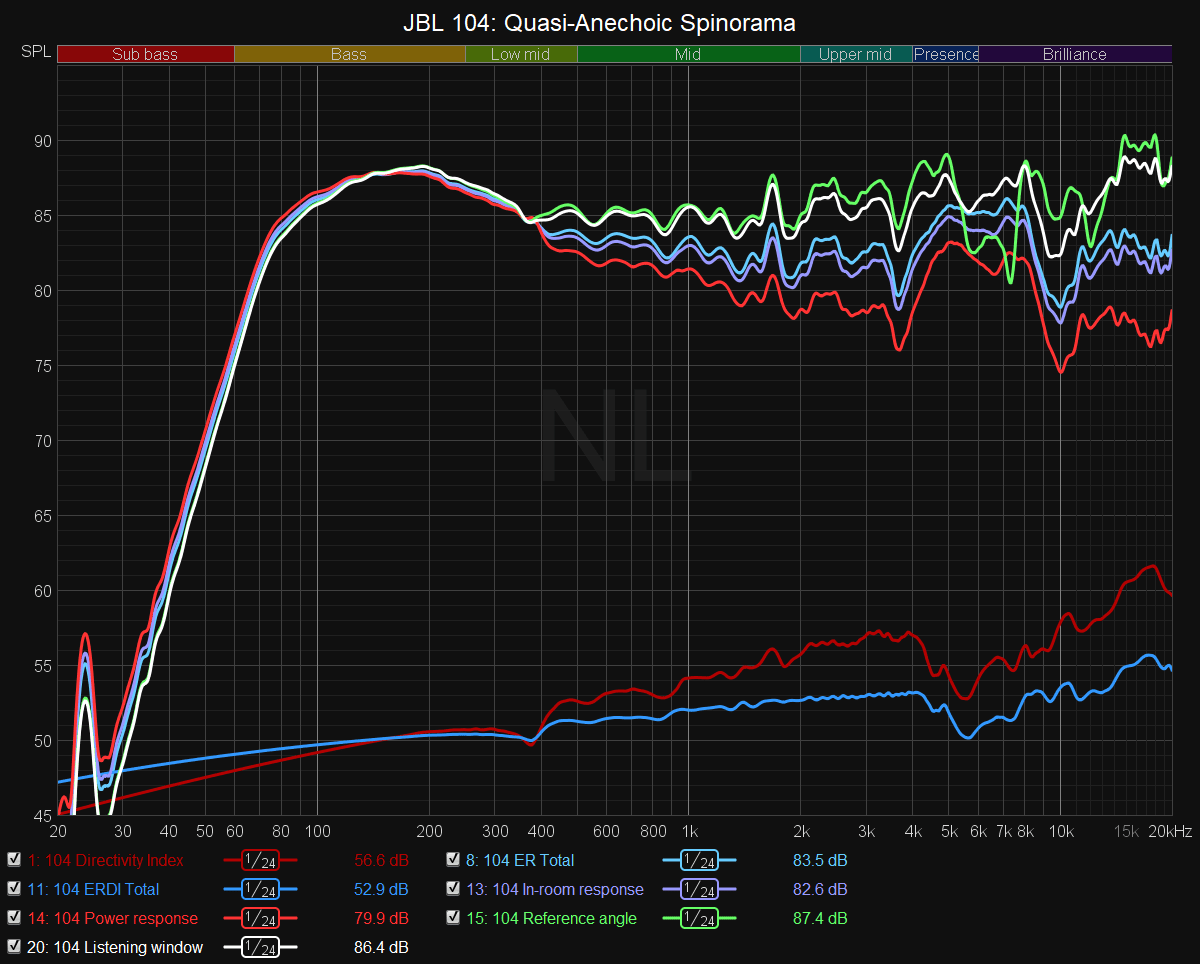
Task: Click the 1/24 smoothing swatch for Listening window
Action: [260, 947]
